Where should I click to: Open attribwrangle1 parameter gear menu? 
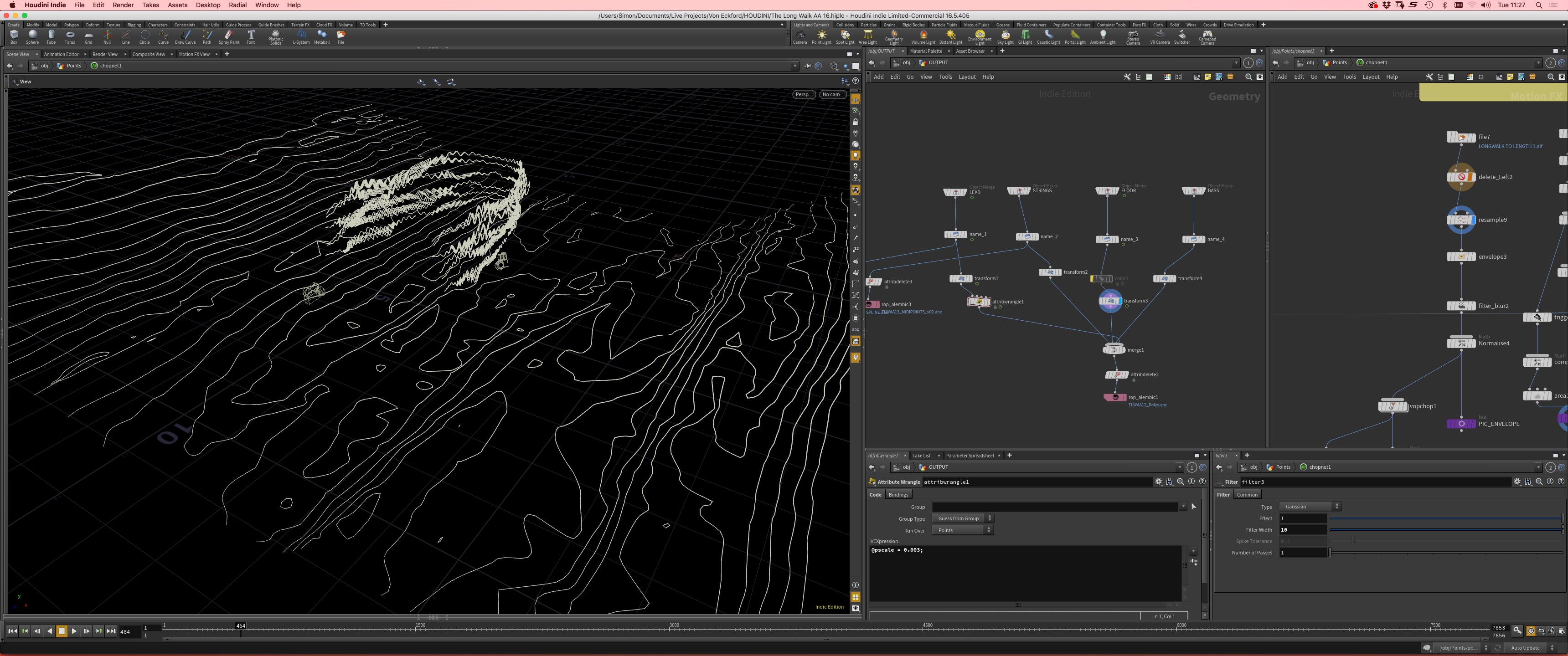1158,482
